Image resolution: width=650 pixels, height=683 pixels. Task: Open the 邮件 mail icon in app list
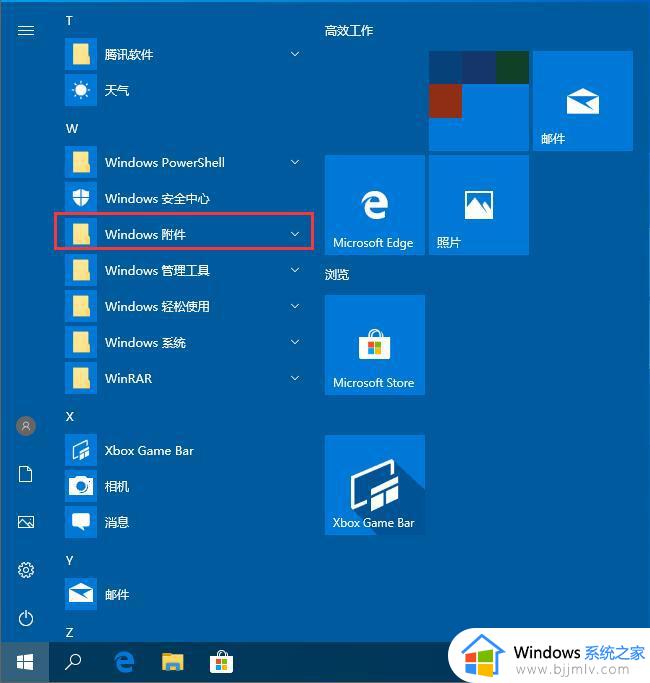coord(81,594)
